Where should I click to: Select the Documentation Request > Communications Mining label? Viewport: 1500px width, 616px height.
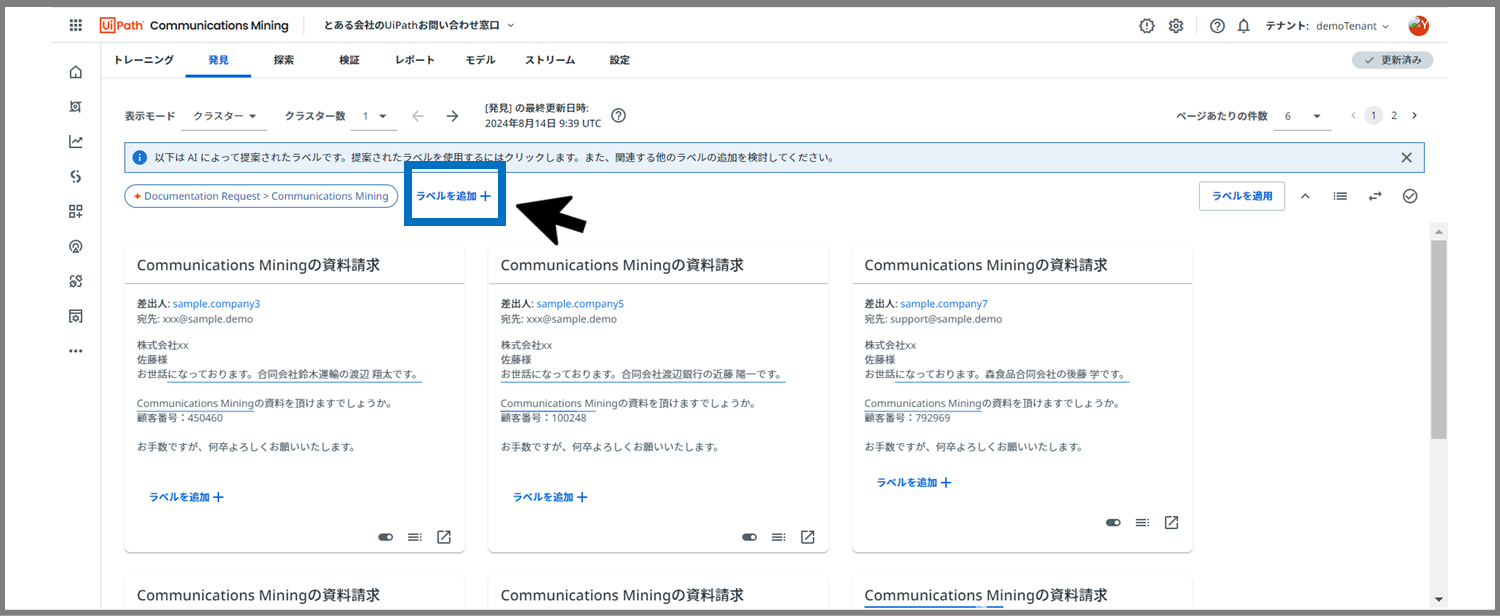tap(261, 196)
